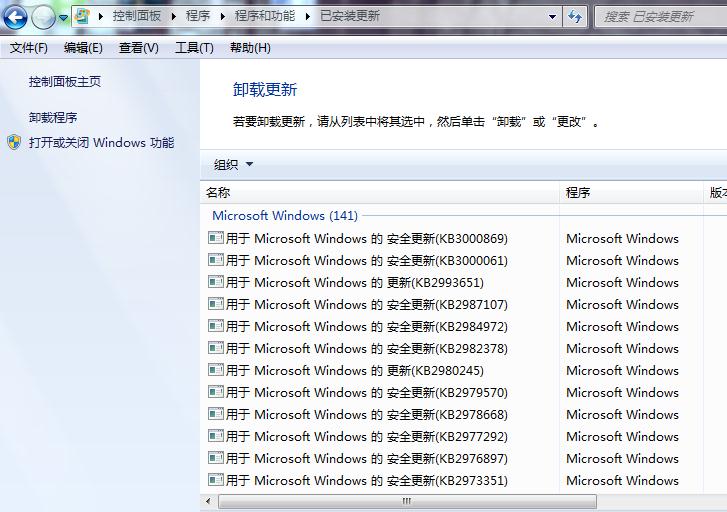Viewport: 727px width, 512px height.
Task: Click the icon of update KB3000061
Action: [x=216, y=260]
